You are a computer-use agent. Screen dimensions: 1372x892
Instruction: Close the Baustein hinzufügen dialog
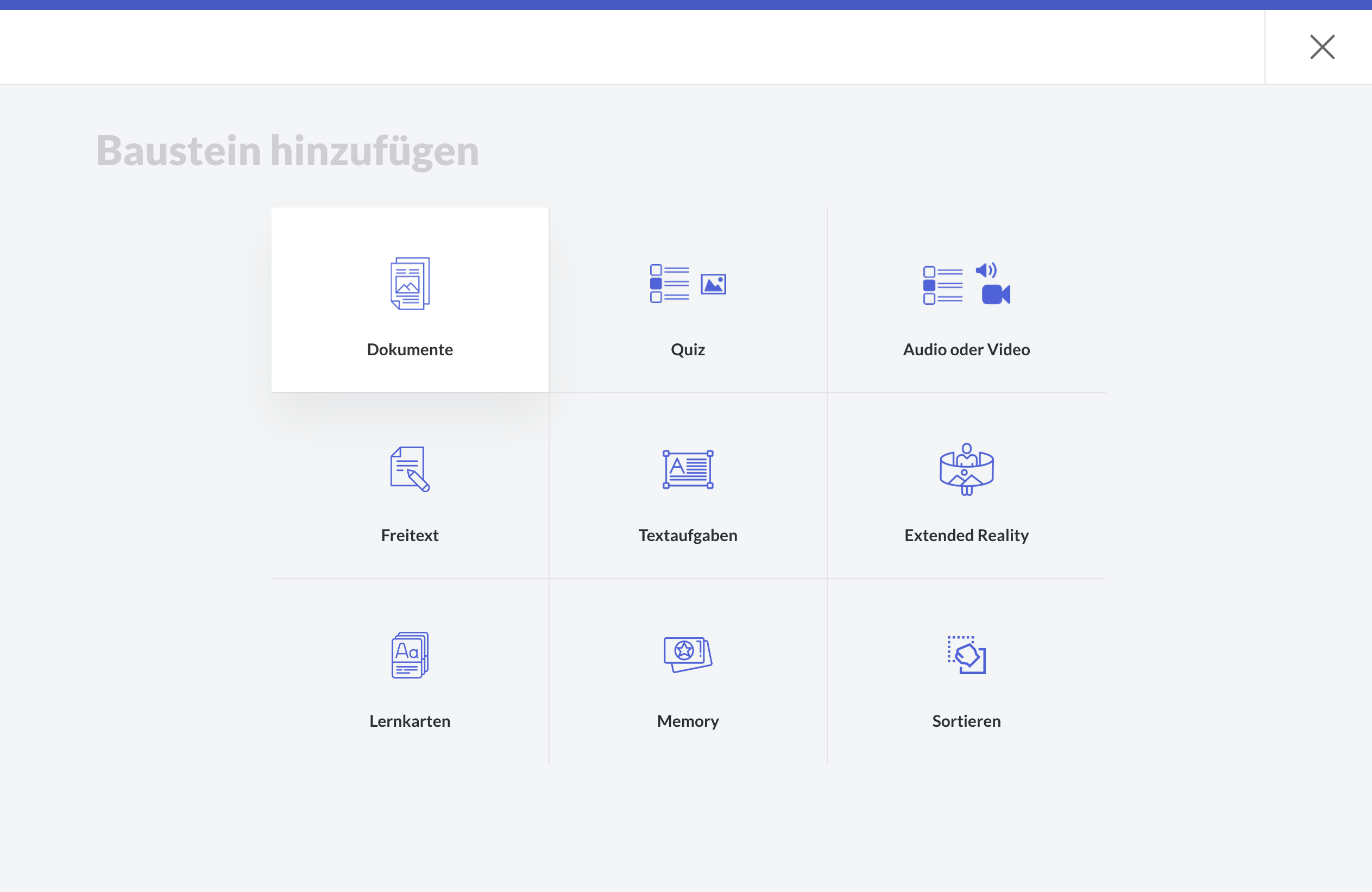click(1322, 47)
